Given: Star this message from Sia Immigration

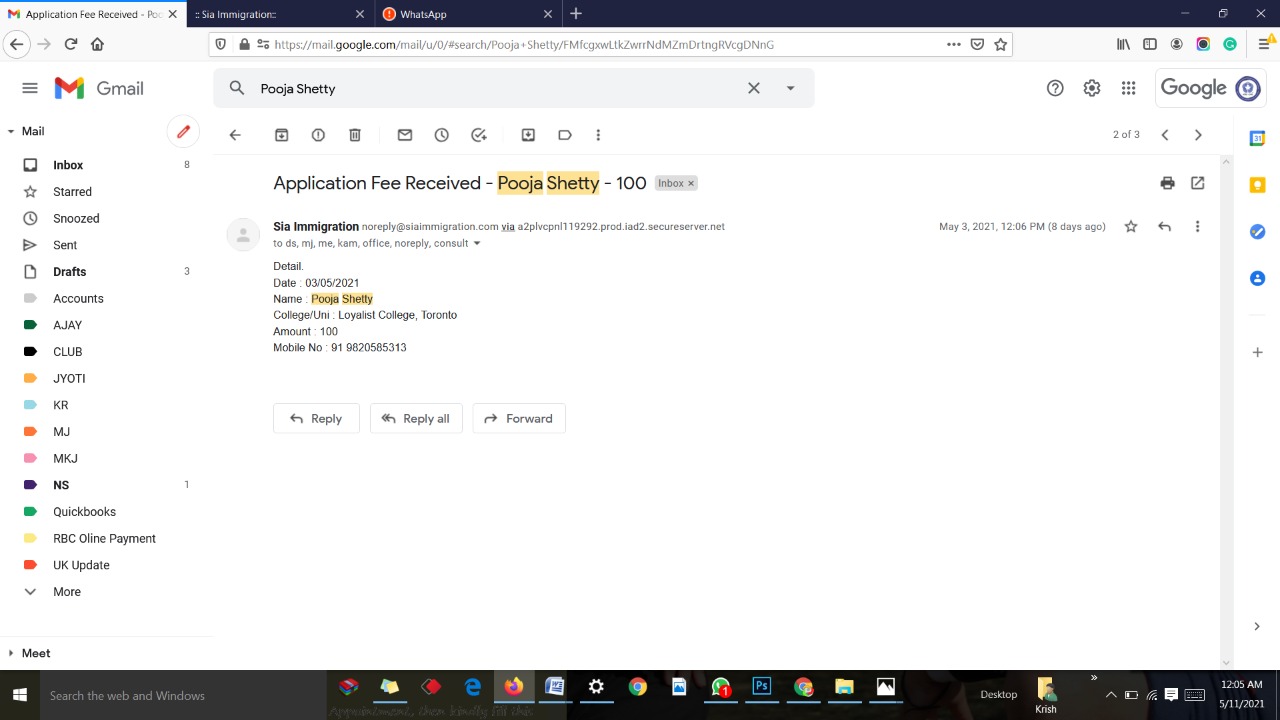Looking at the screenshot, I should click(1131, 227).
